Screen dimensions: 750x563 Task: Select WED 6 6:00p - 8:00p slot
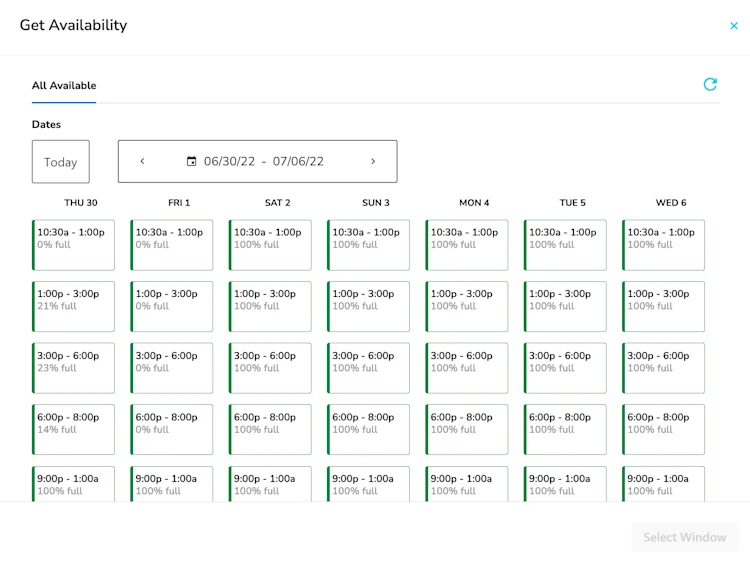pyautogui.click(x=663, y=430)
